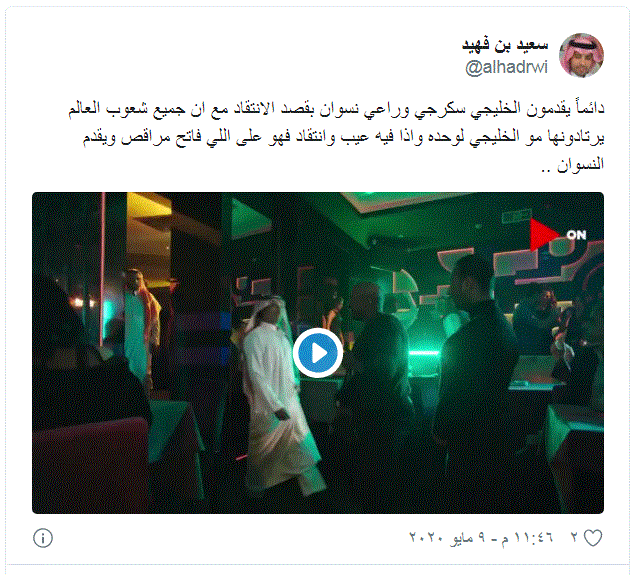
Task: Open the display name سعيد بن فهيد
Action: (505, 45)
